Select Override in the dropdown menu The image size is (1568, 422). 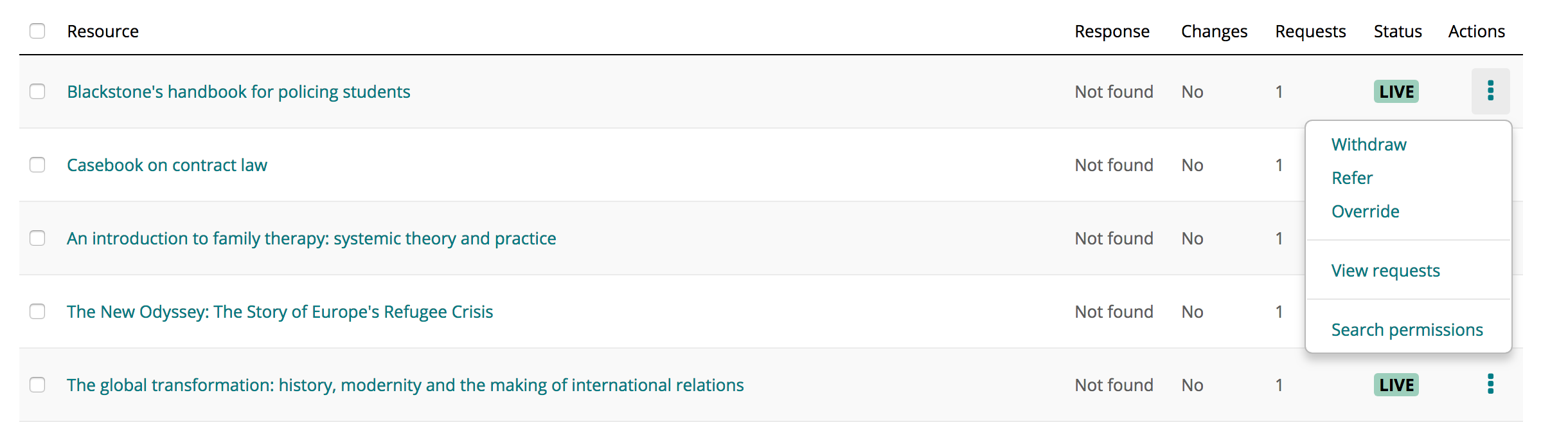[x=1366, y=211]
